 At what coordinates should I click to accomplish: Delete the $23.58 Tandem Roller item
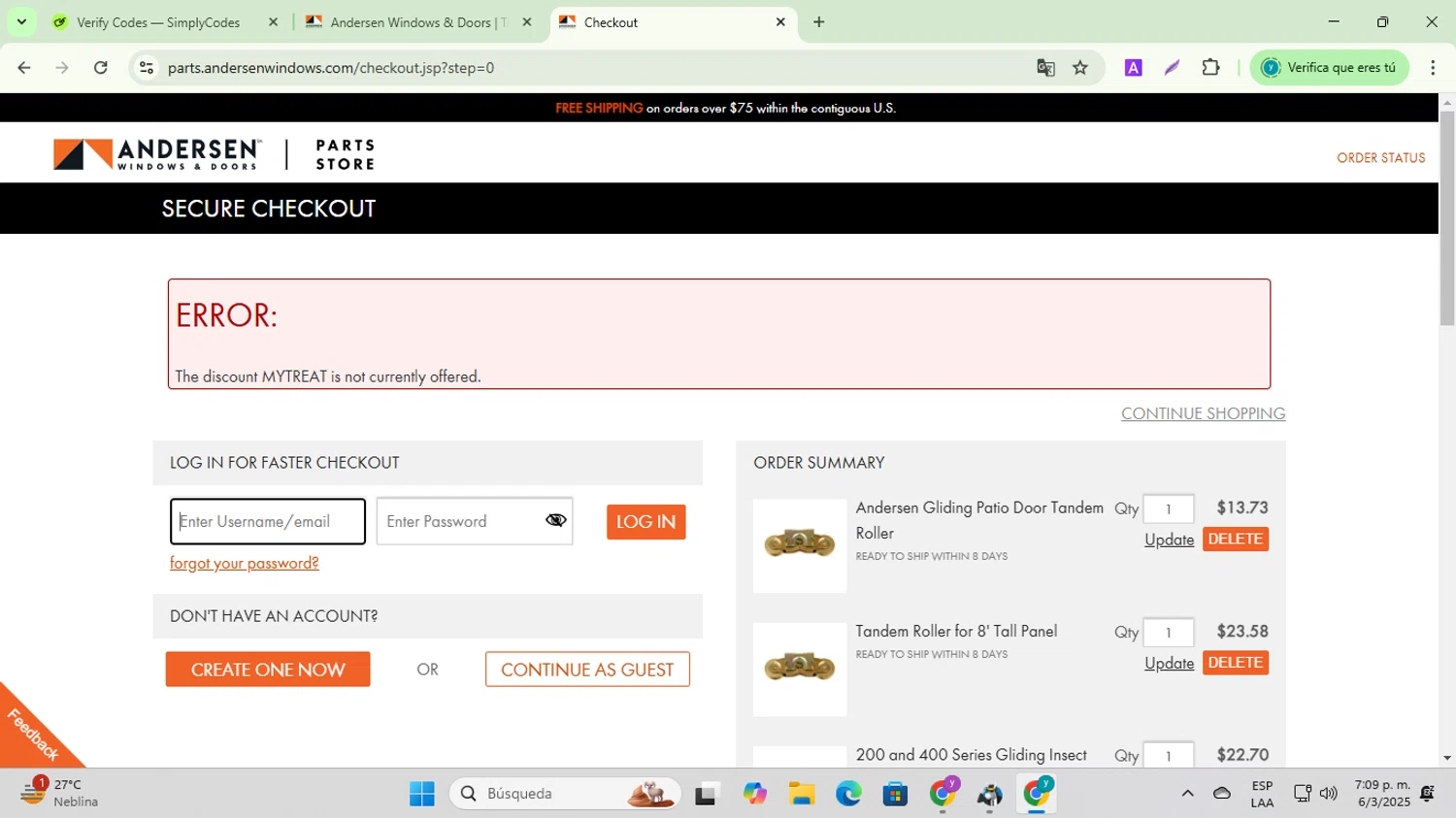point(1235,663)
